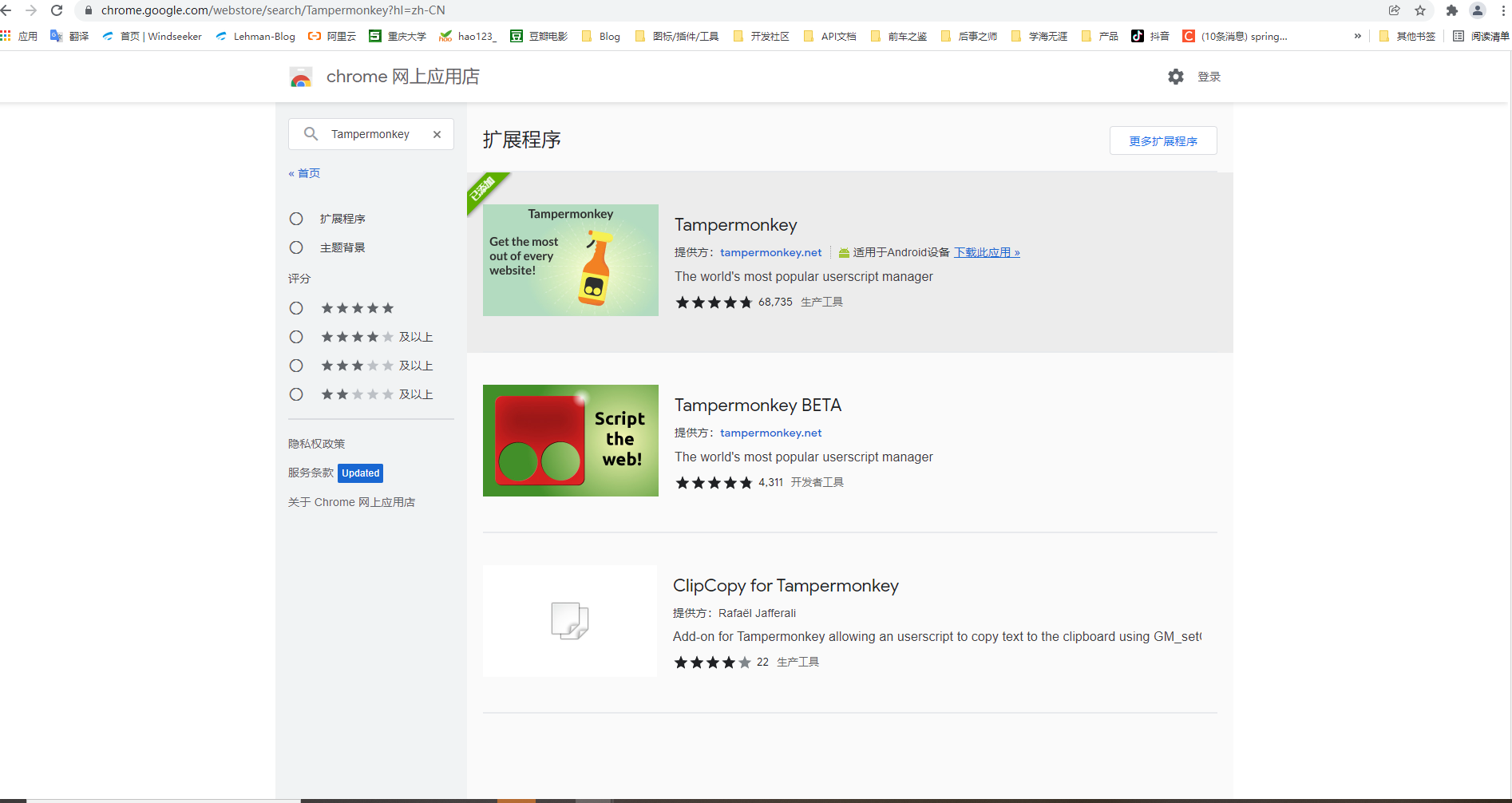The height and width of the screenshot is (803, 1512).
Task: Open the Blog bookmark folder
Action: (x=601, y=36)
